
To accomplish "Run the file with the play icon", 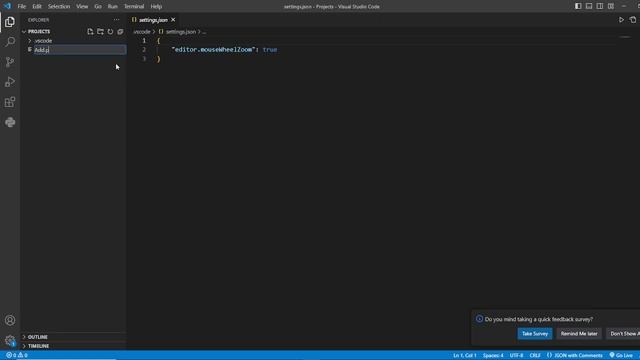I will (x=621, y=20).
